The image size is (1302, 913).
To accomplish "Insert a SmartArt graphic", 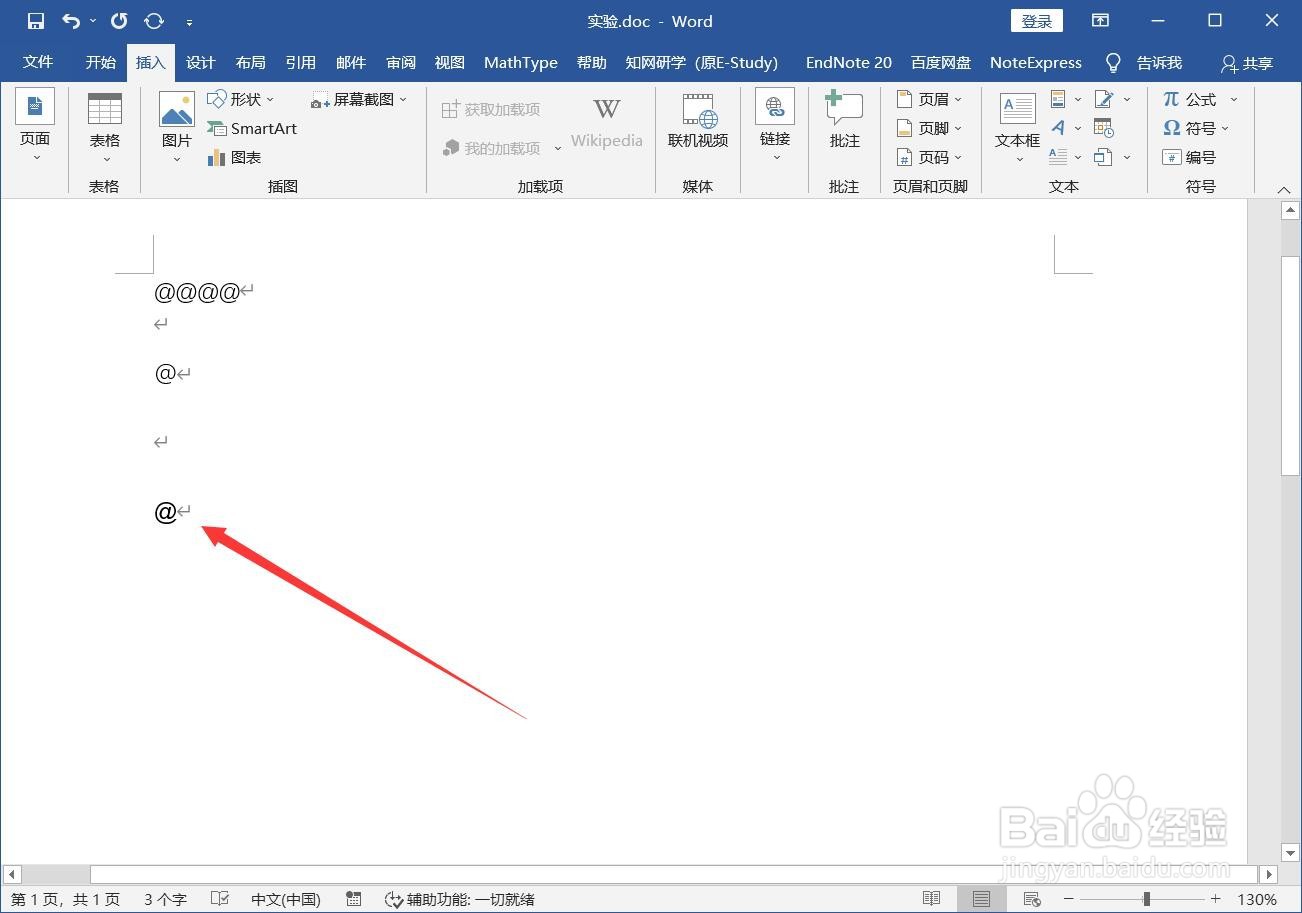I will (252, 128).
